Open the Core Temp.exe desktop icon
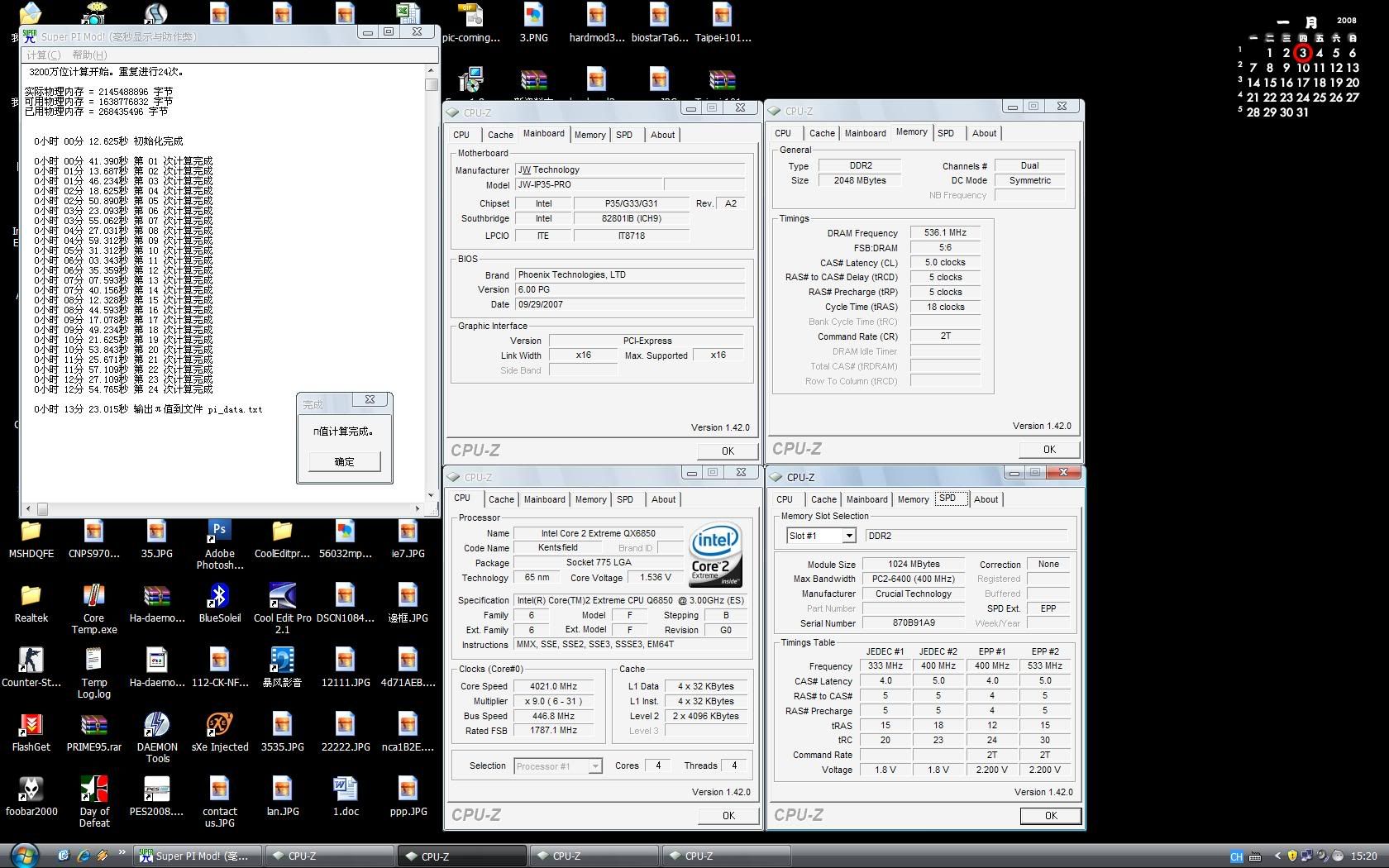The image size is (1389, 868). (94, 608)
